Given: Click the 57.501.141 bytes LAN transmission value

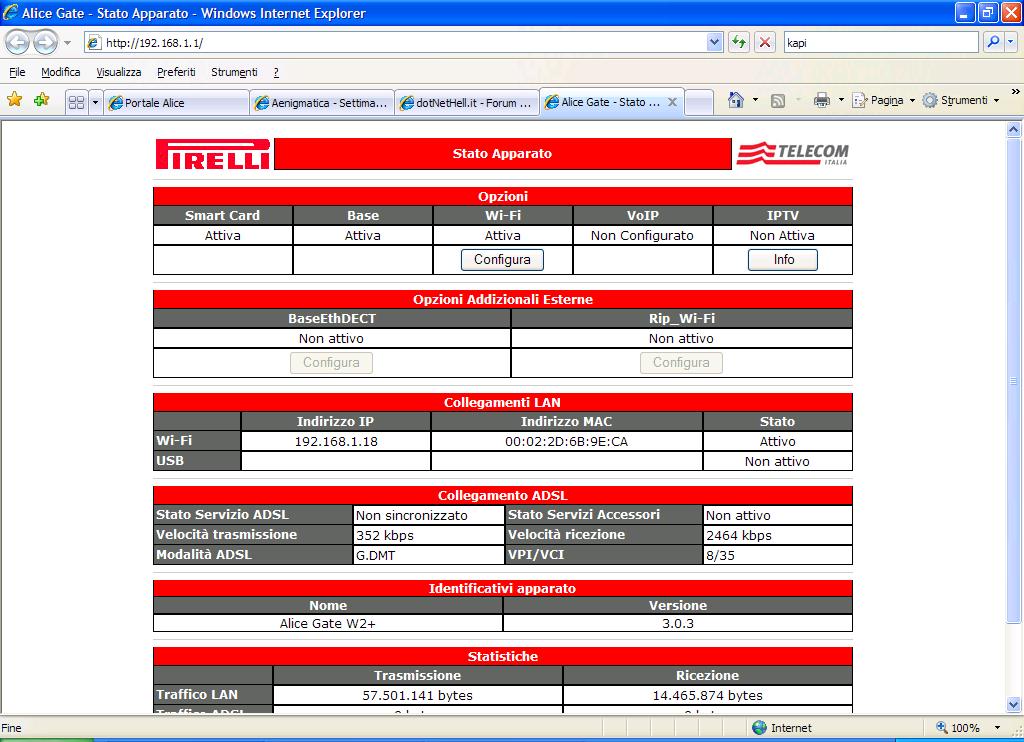Looking at the screenshot, I should click(x=417, y=696).
